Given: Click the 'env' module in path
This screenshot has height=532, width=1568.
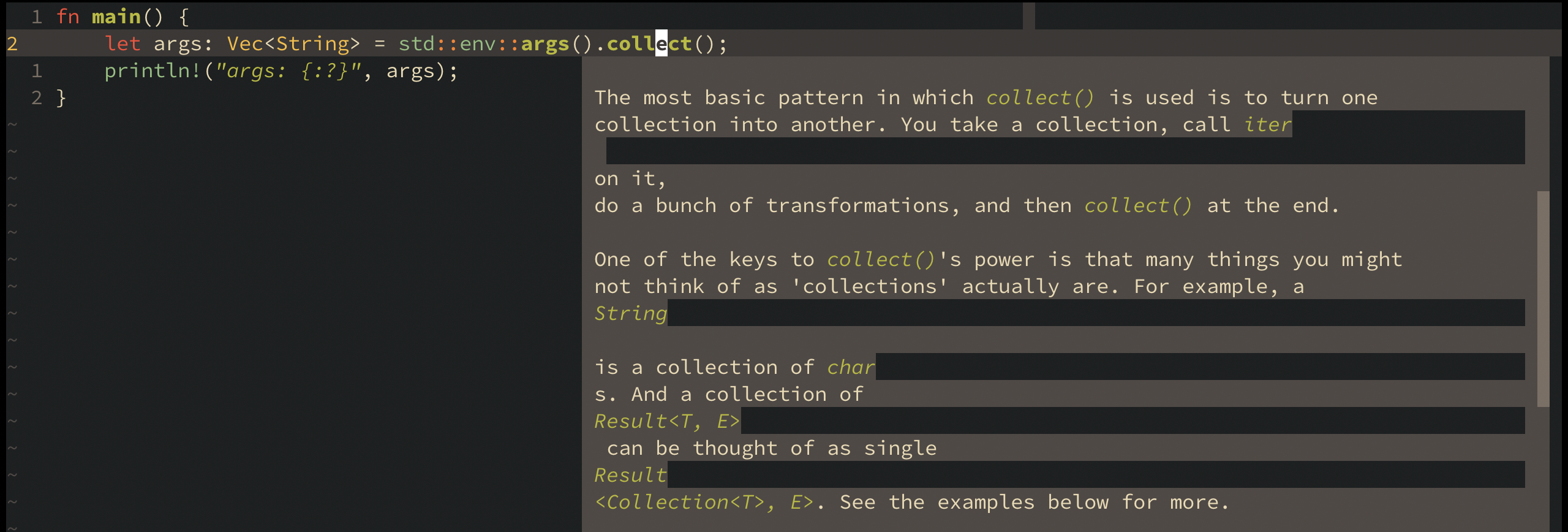Looking at the screenshot, I should click(x=478, y=44).
